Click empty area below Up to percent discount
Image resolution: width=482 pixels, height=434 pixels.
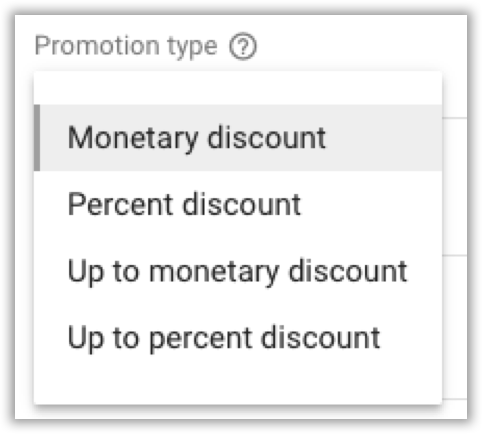(238, 388)
